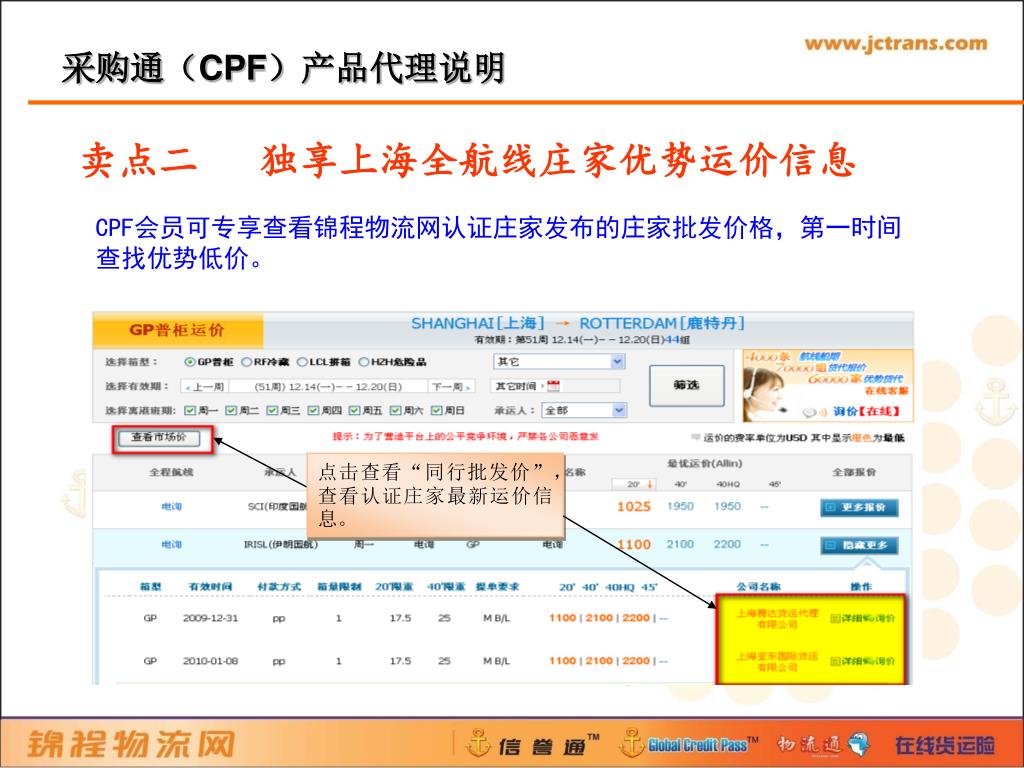Screen dimensions: 1024x768
Task: Click the week range (51周) 12.14 field
Action: click(x=328, y=387)
